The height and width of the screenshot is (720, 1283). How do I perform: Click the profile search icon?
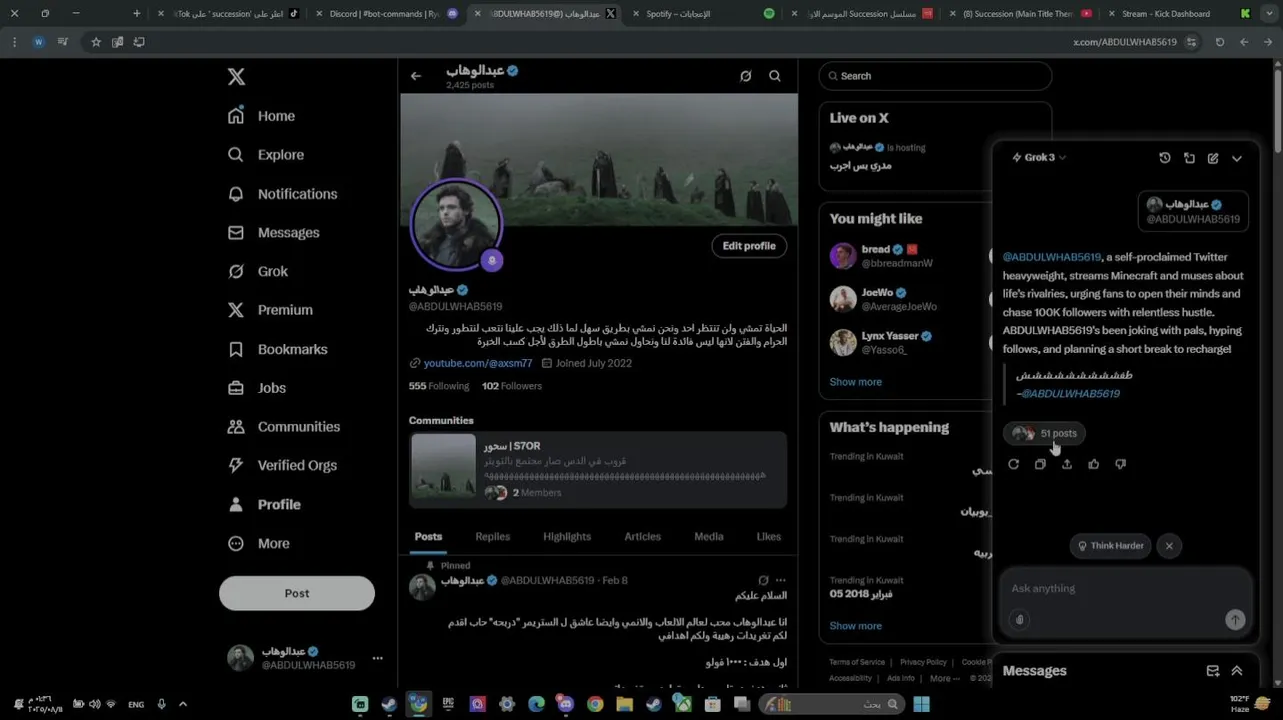coord(775,76)
